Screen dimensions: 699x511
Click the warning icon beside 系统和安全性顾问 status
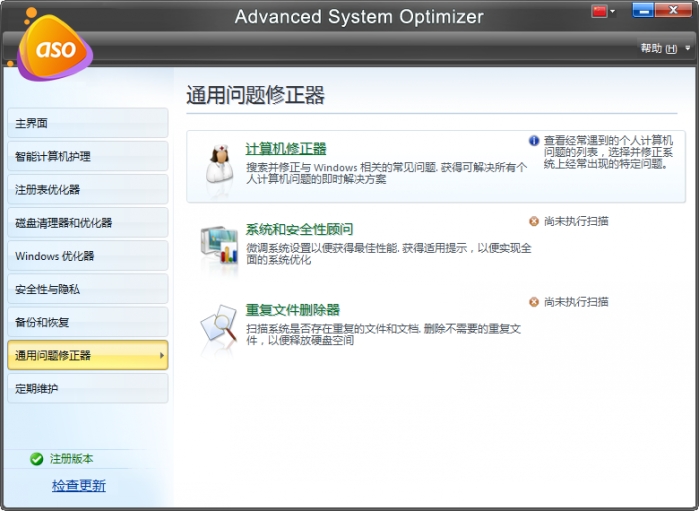534,221
